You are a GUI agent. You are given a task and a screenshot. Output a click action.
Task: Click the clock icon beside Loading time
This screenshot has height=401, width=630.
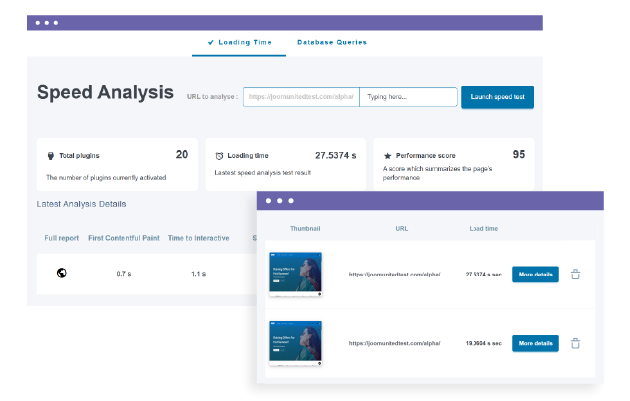[220, 156]
